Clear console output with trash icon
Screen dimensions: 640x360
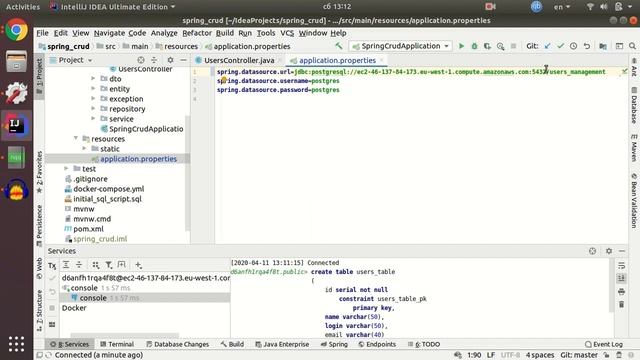pyautogui.click(x=621, y=304)
